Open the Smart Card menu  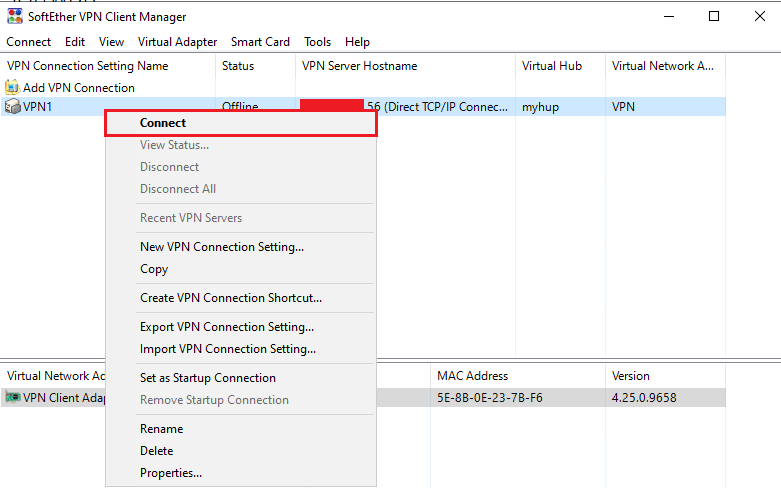pos(260,42)
